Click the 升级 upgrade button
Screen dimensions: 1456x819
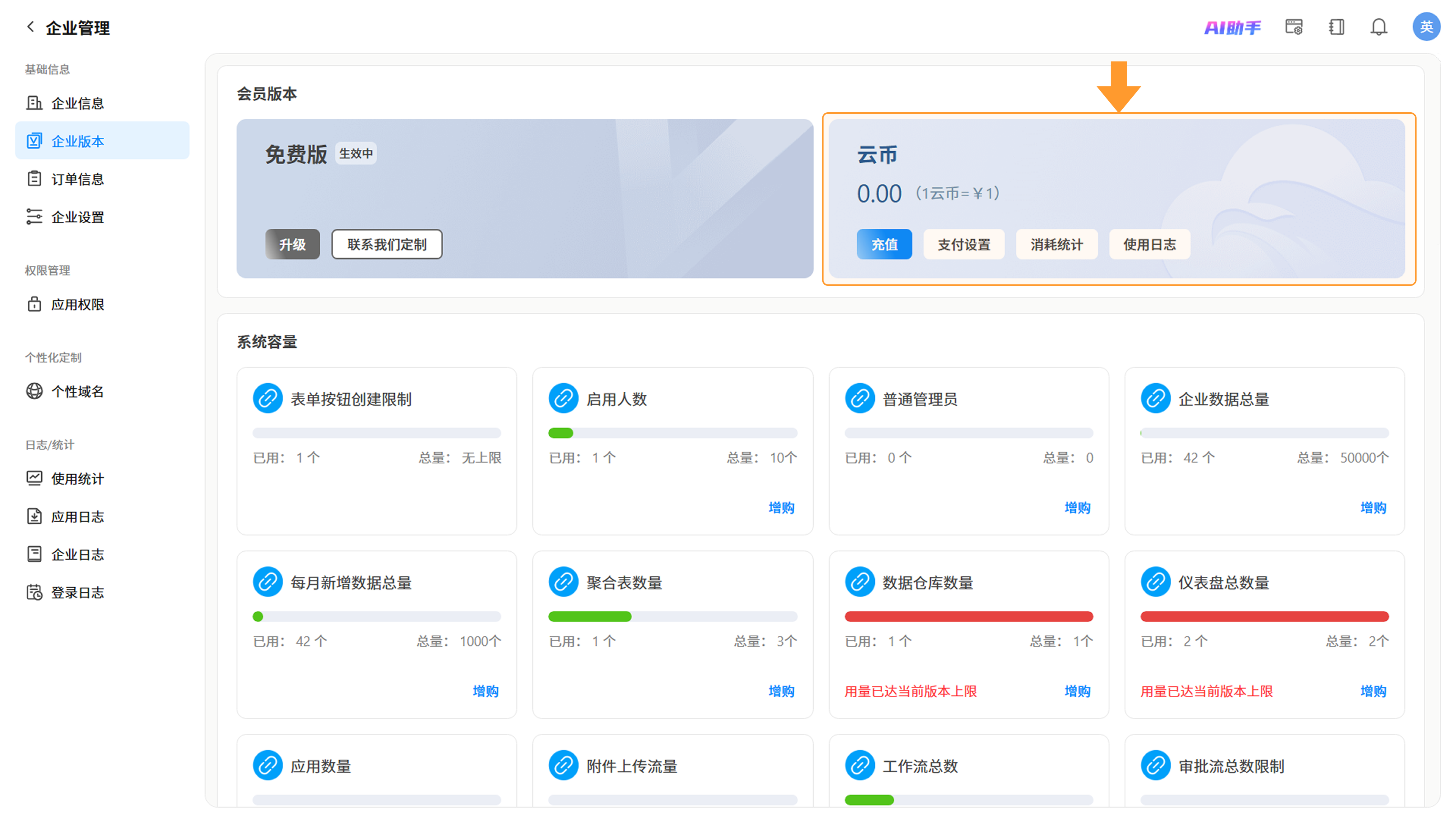[293, 244]
